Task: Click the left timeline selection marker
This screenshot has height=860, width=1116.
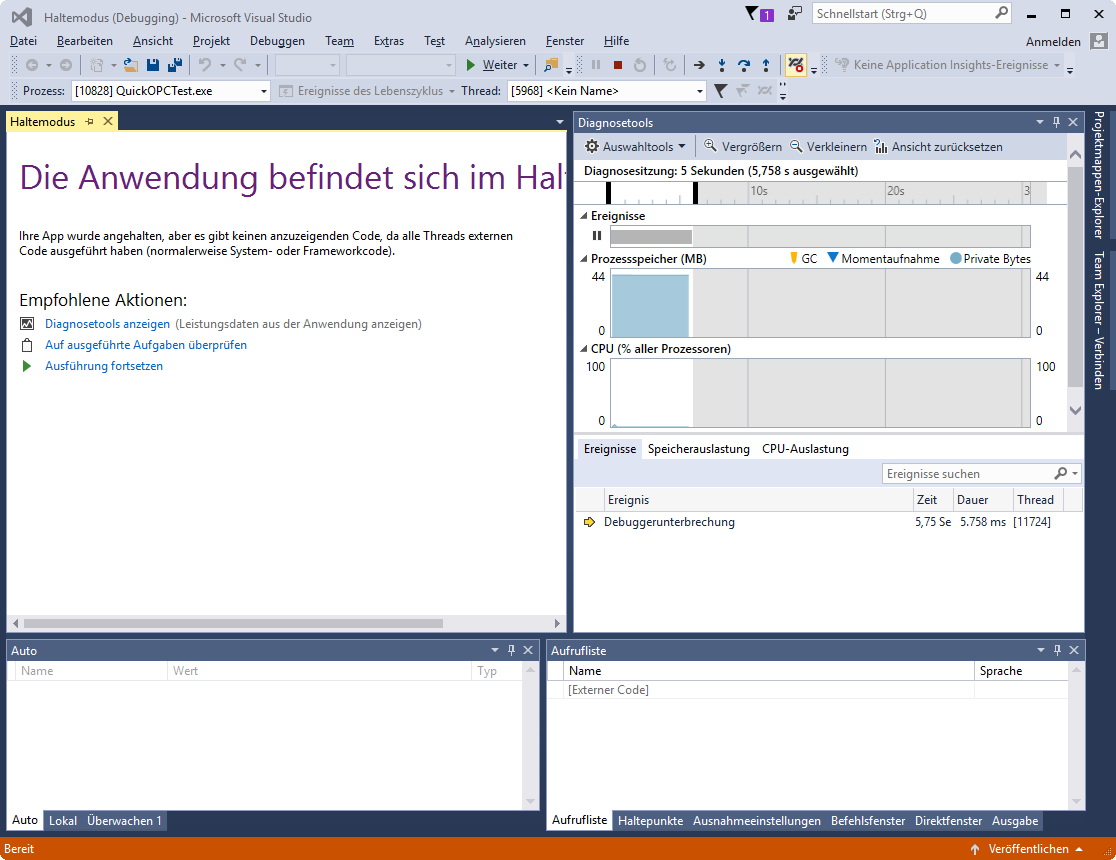Action: (x=608, y=193)
